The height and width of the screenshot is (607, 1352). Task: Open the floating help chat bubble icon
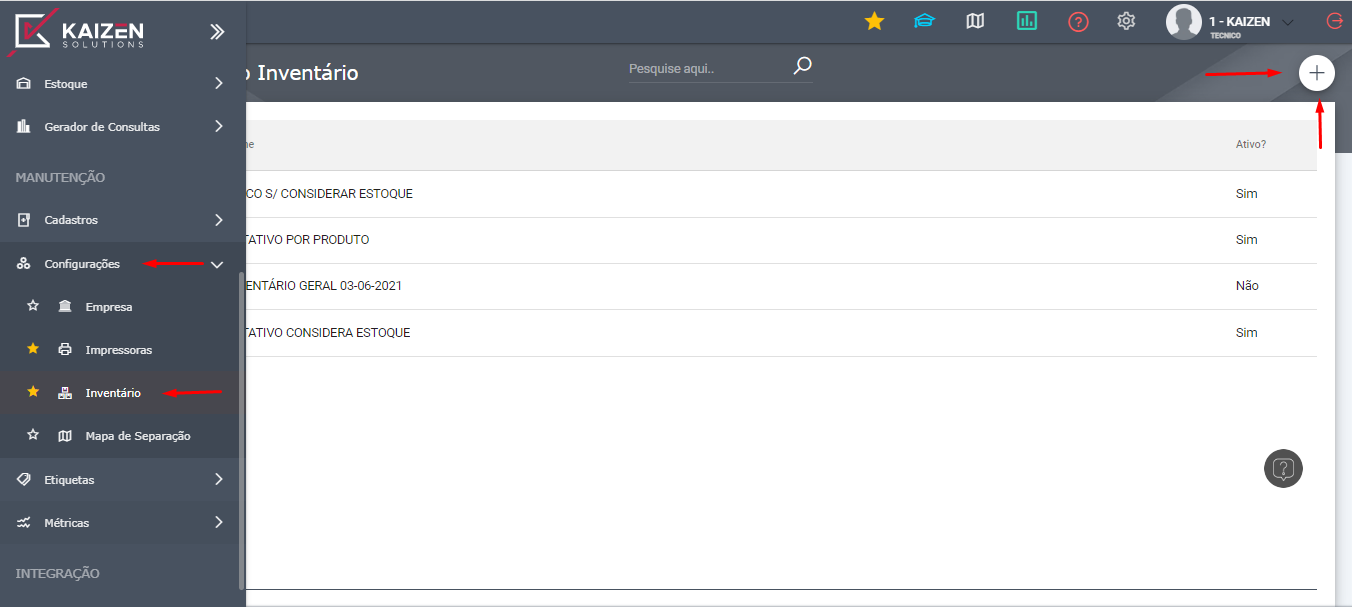coord(1284,468)
